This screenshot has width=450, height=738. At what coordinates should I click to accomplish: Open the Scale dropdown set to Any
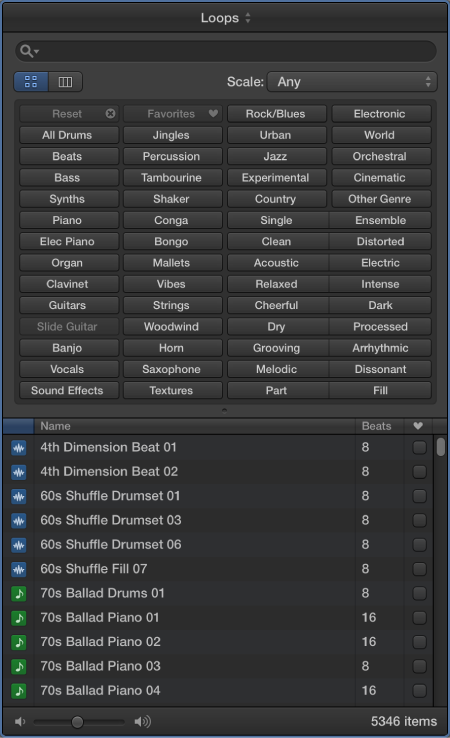point(352,82)
